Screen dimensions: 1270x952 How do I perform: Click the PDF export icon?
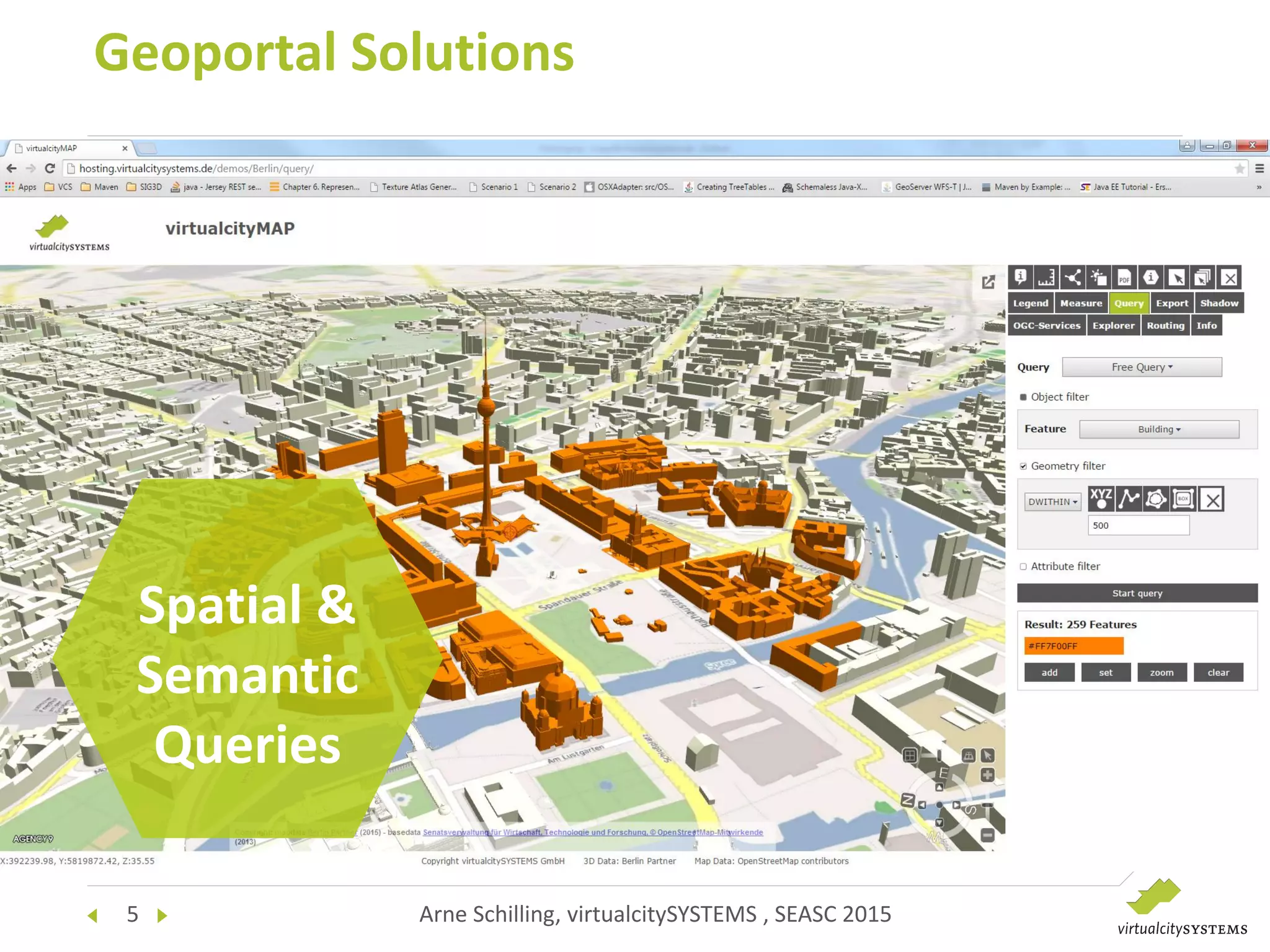(1125, 278)
